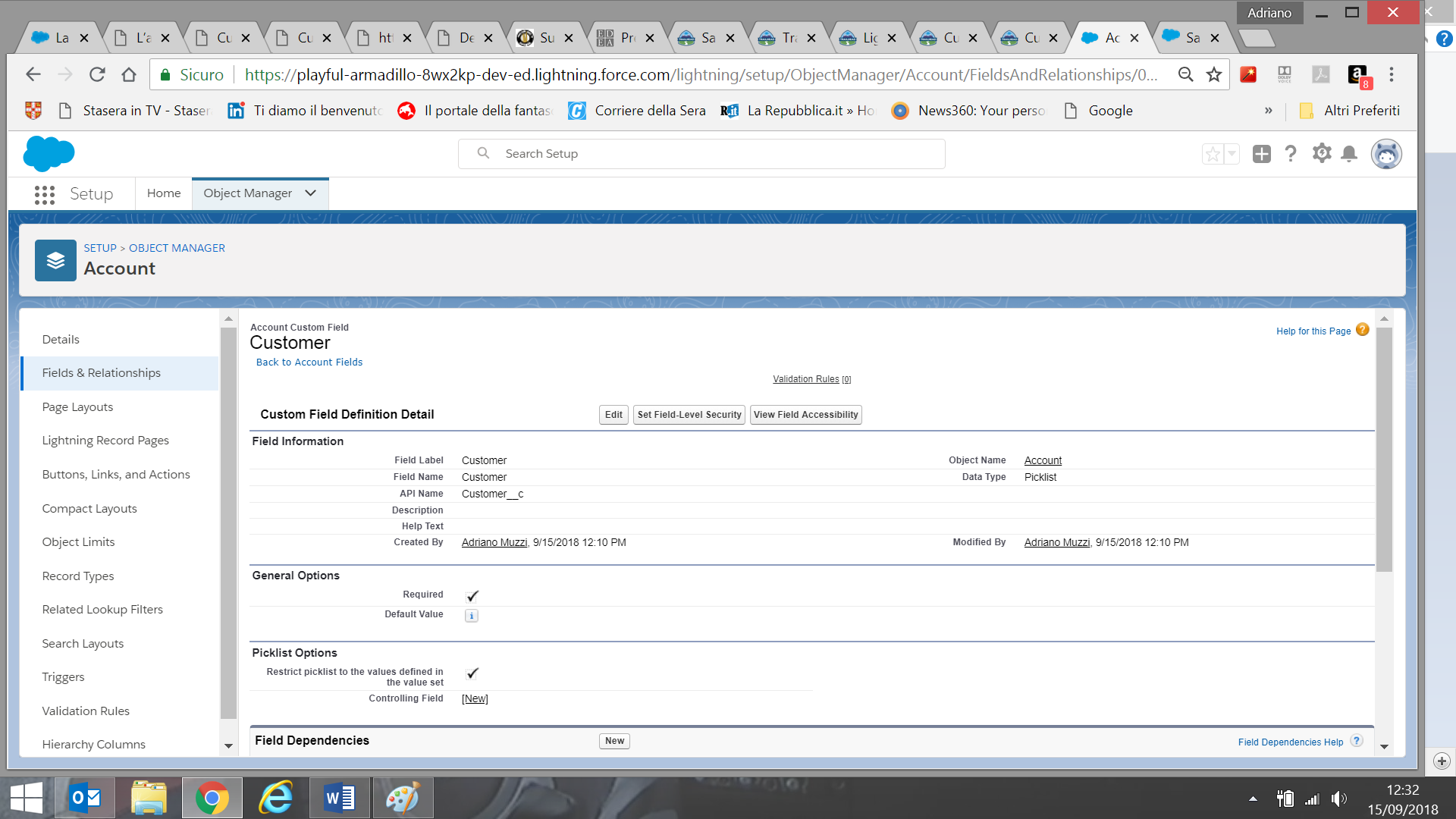Expand the favorites list dropdown arrow
1456x819 pixels.
point(1232,154)
